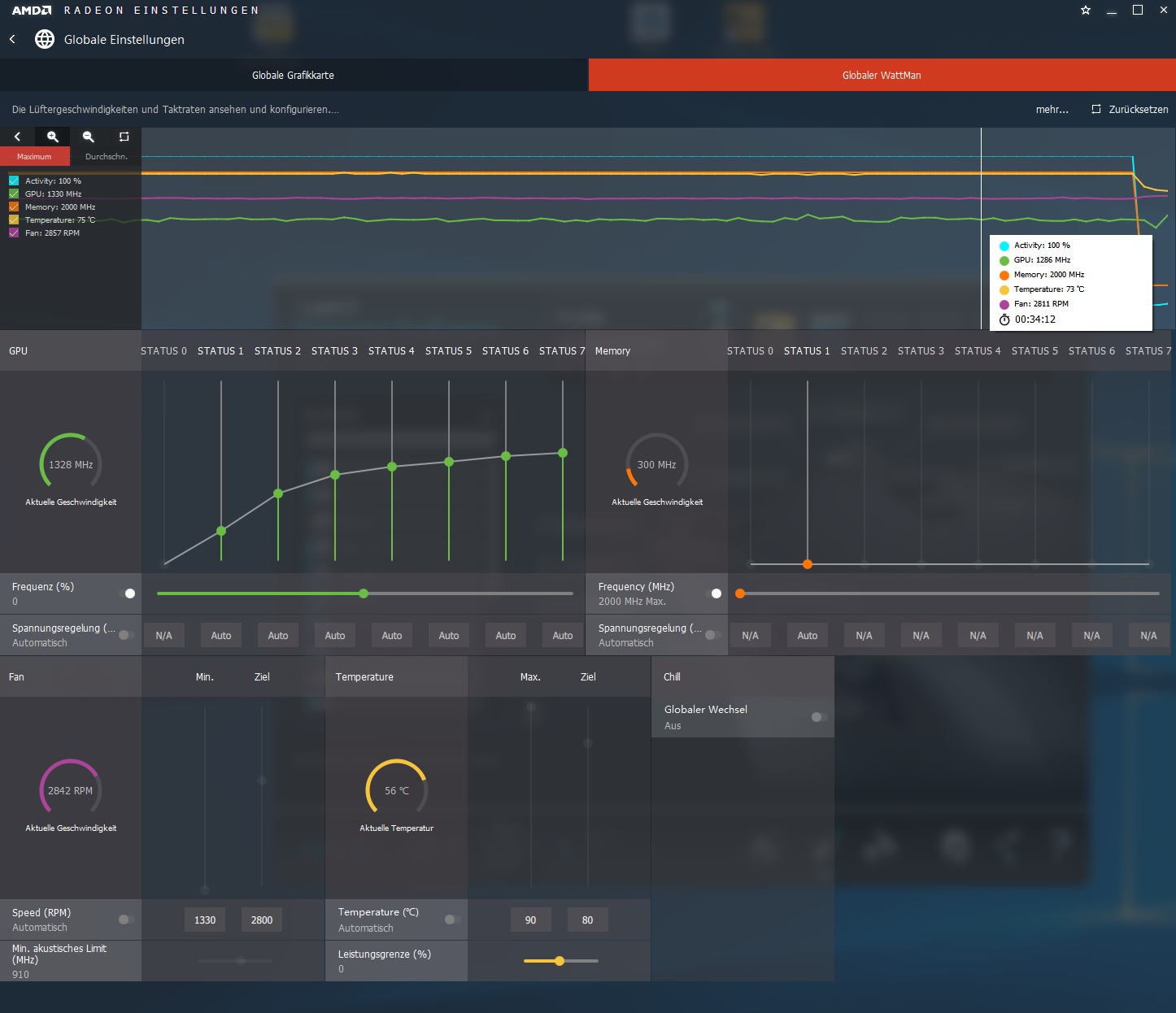Toggle Memory Spannungsregelung switch
The width and height of the screenshot is (1176, 1013).
(712, 635)
